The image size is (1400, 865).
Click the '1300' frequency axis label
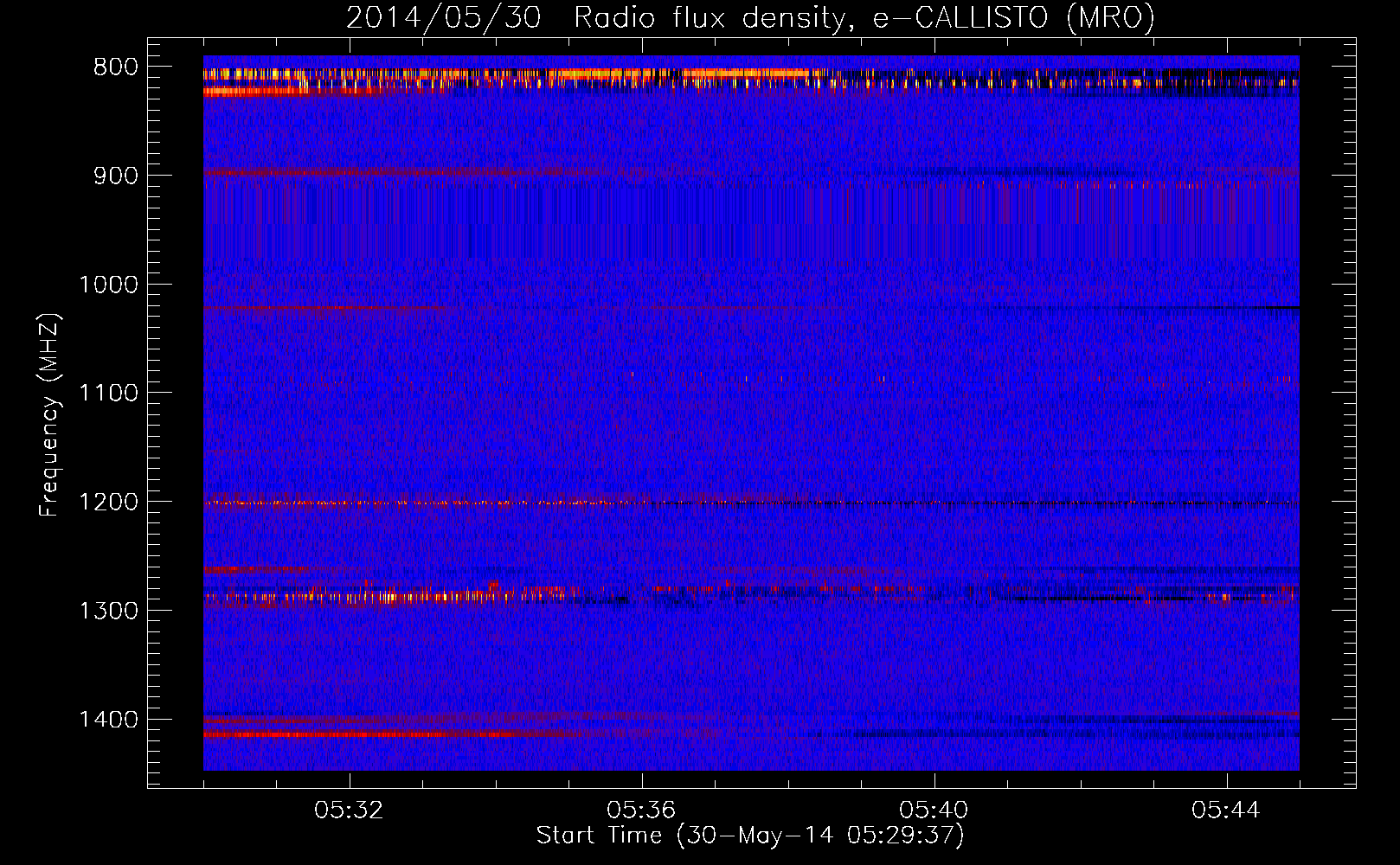click(108, 611)
